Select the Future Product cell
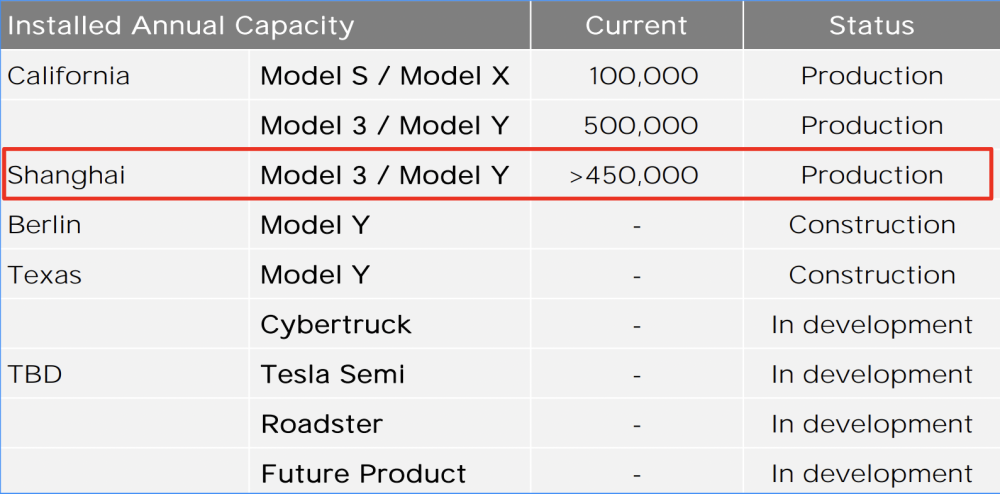1000x494 pixels. [363, 474]
